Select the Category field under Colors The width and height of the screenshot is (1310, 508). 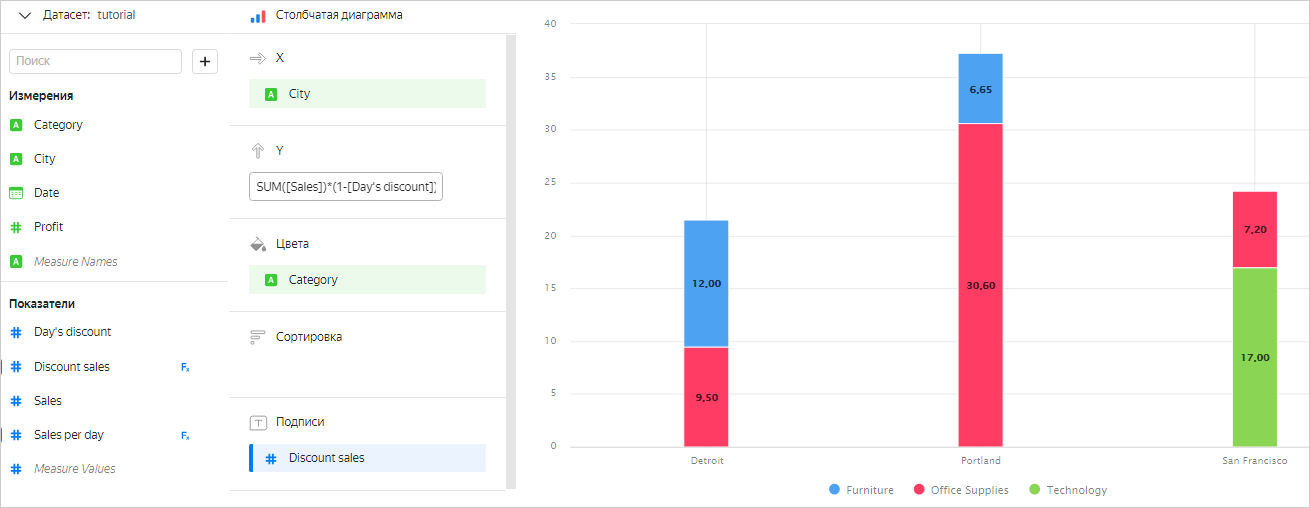pyautogui.click(x=367, y=280)
